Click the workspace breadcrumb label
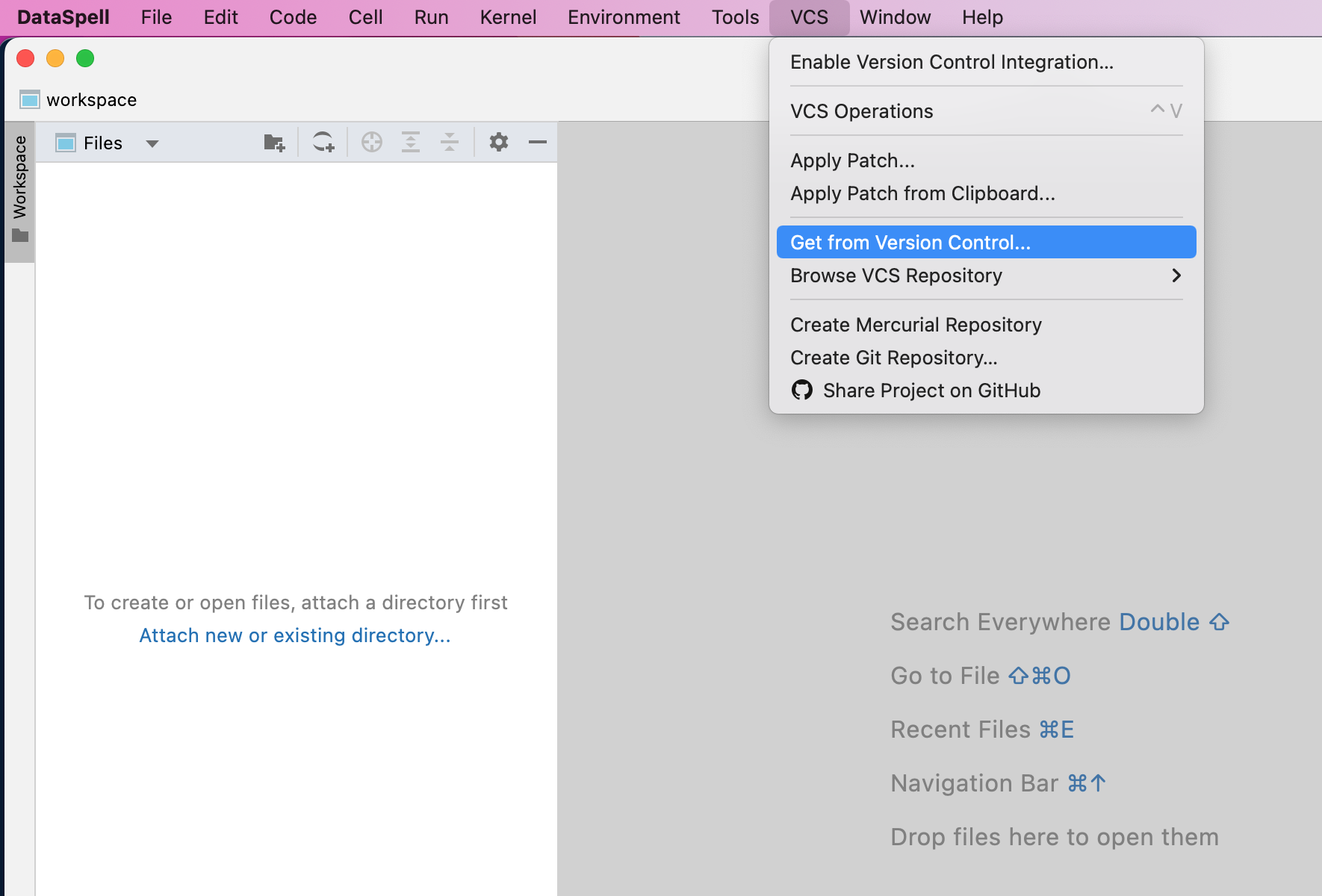 [x=91, y=99]
